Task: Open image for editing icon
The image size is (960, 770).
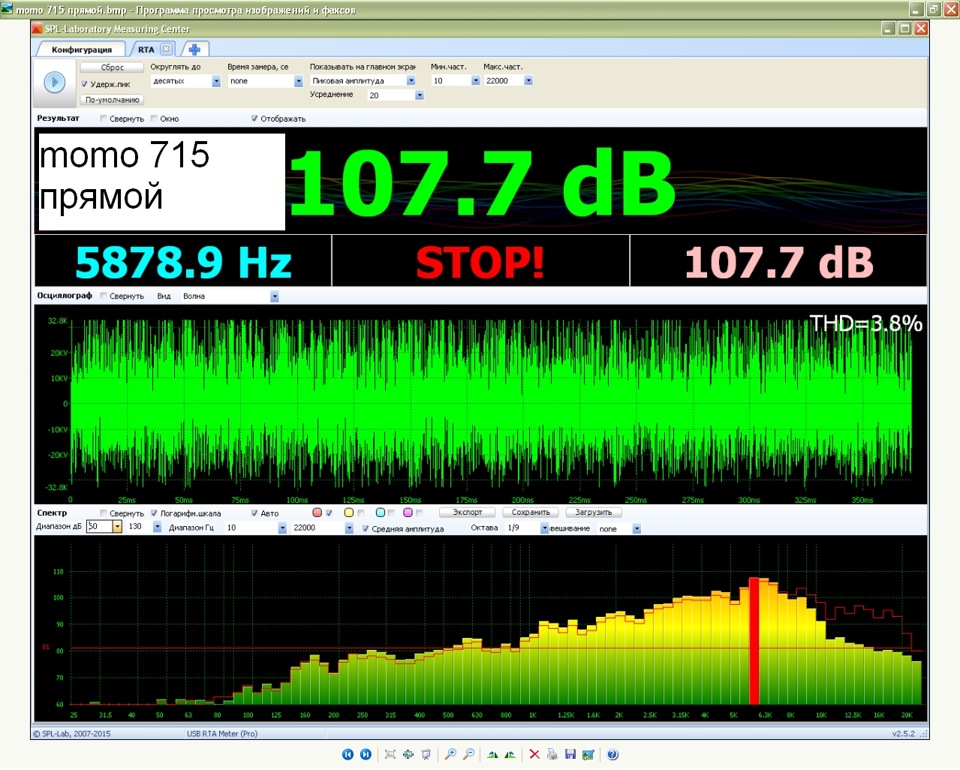Action: (588, 754)
